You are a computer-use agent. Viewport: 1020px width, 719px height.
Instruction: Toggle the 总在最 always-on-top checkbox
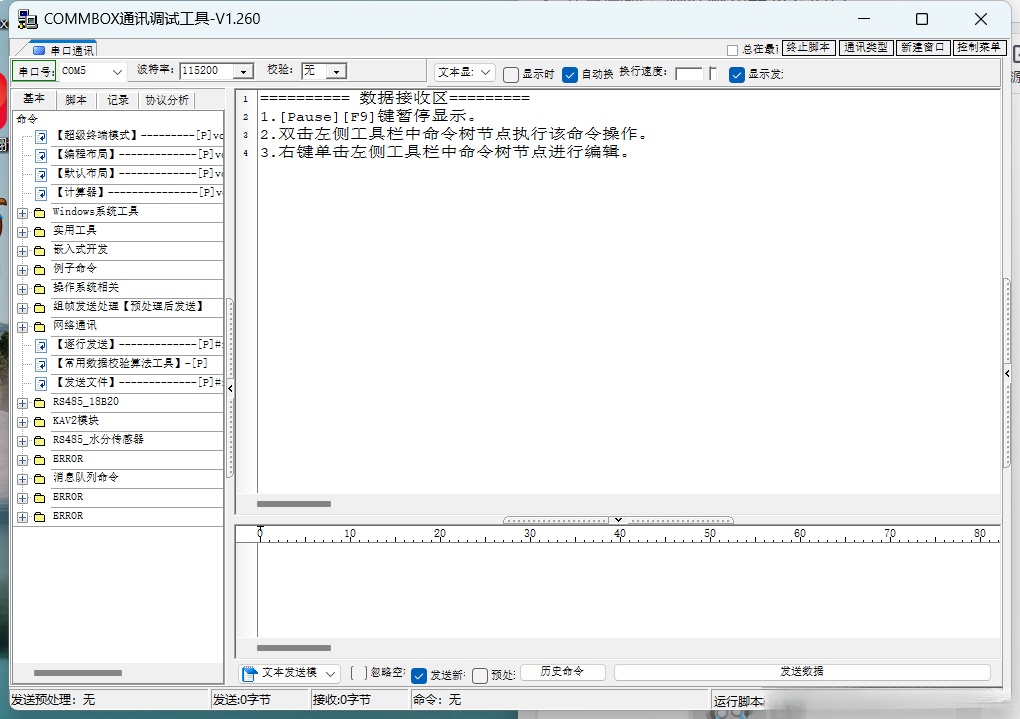(x=732, y=50)
